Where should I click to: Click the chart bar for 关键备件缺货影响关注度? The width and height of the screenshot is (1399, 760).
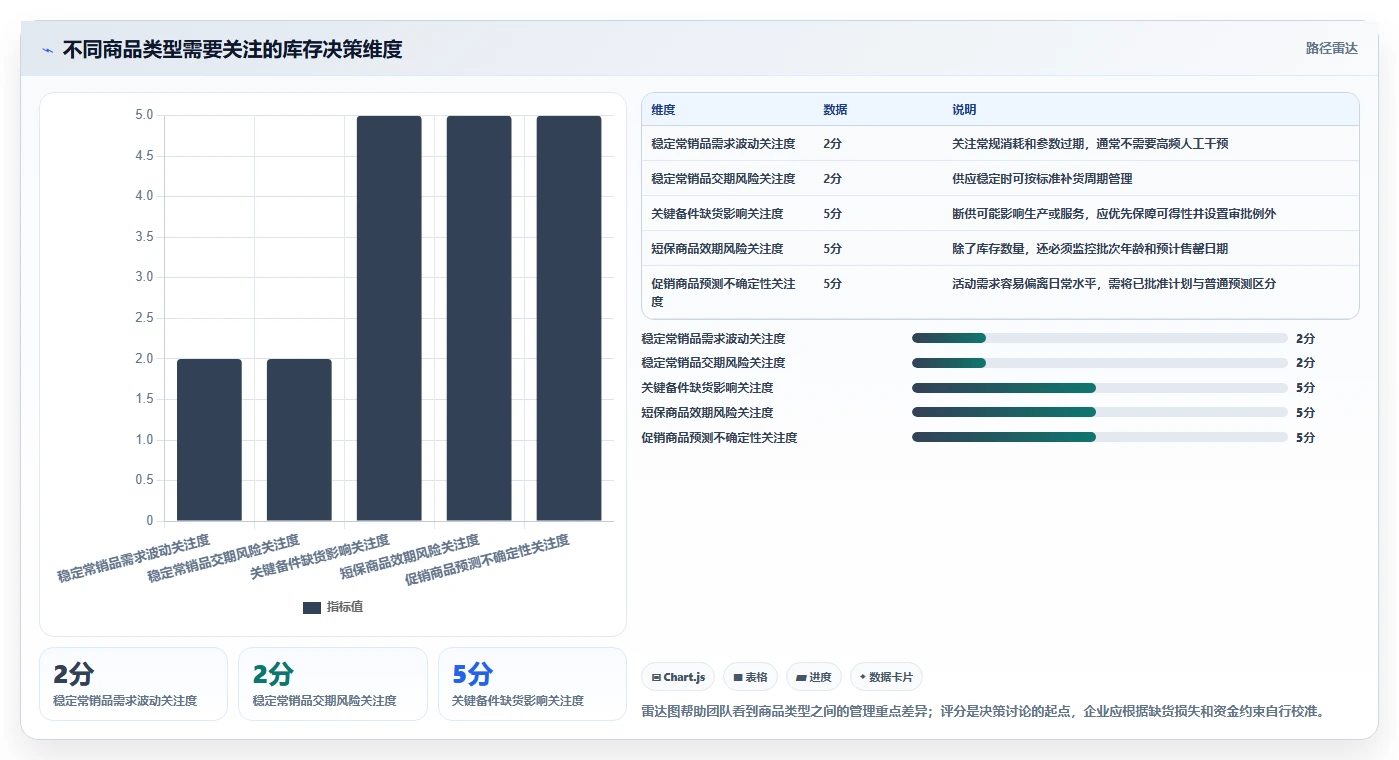[x=389, y=318]
